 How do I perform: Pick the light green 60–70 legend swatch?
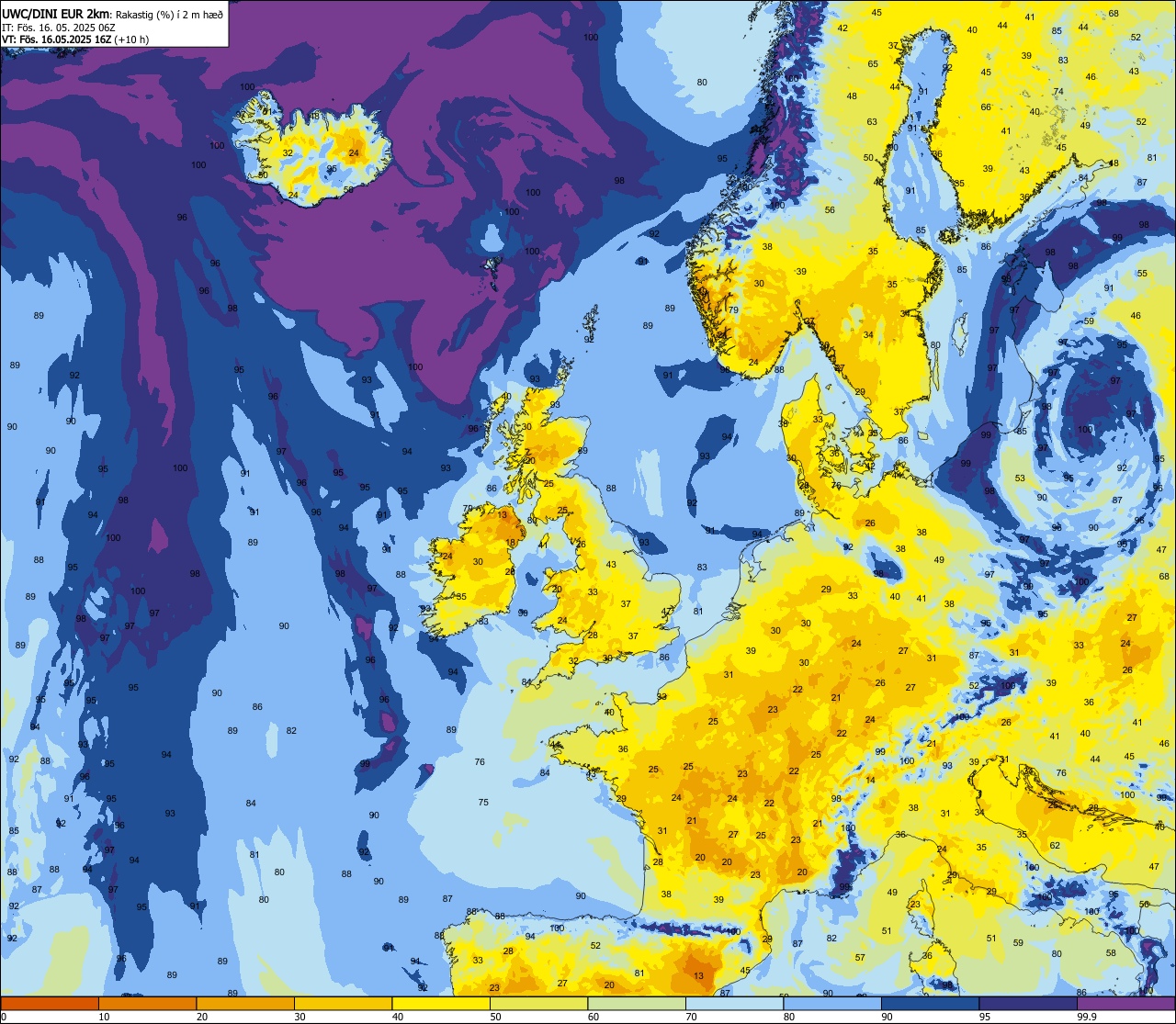pos(637,1003)
